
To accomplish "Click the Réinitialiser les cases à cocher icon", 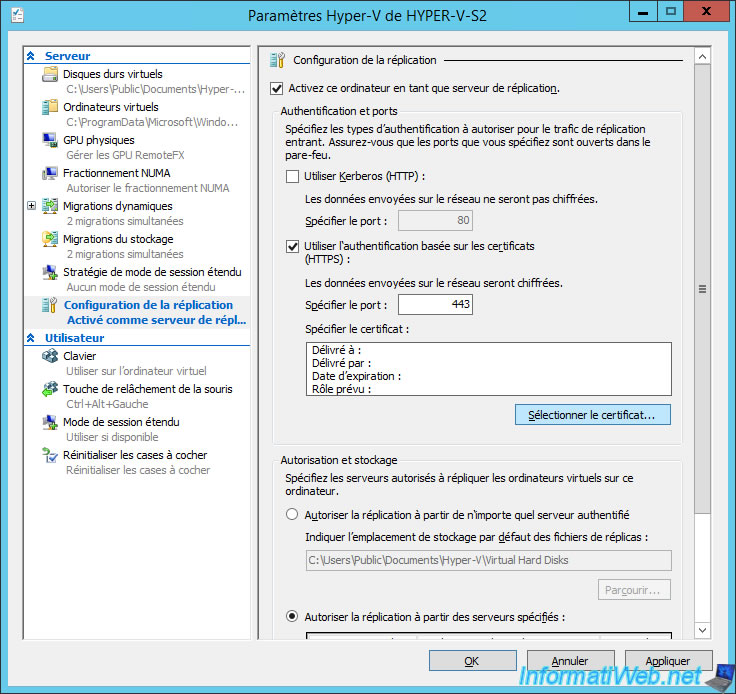I will [x=50, y=455].
